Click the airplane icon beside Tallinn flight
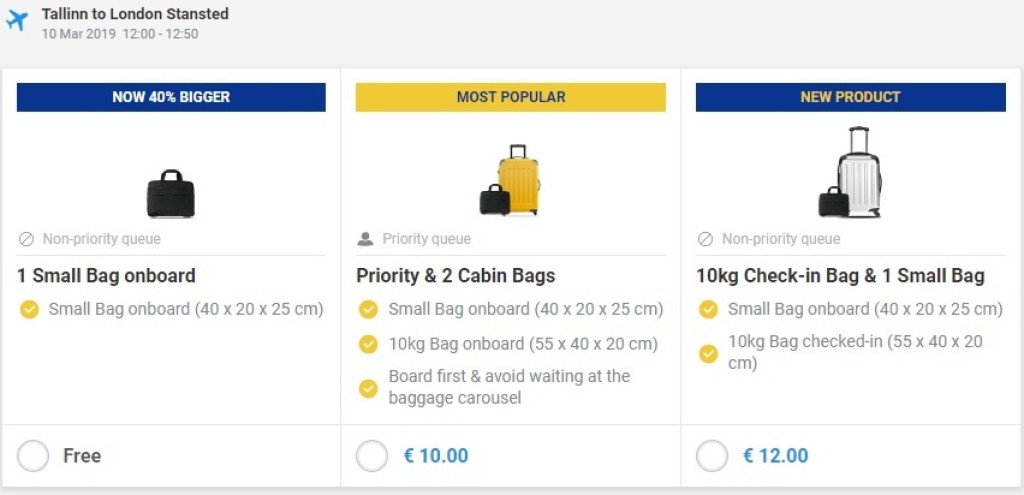This screenshot has width=1024, height=495. click(x=17, y=21)
